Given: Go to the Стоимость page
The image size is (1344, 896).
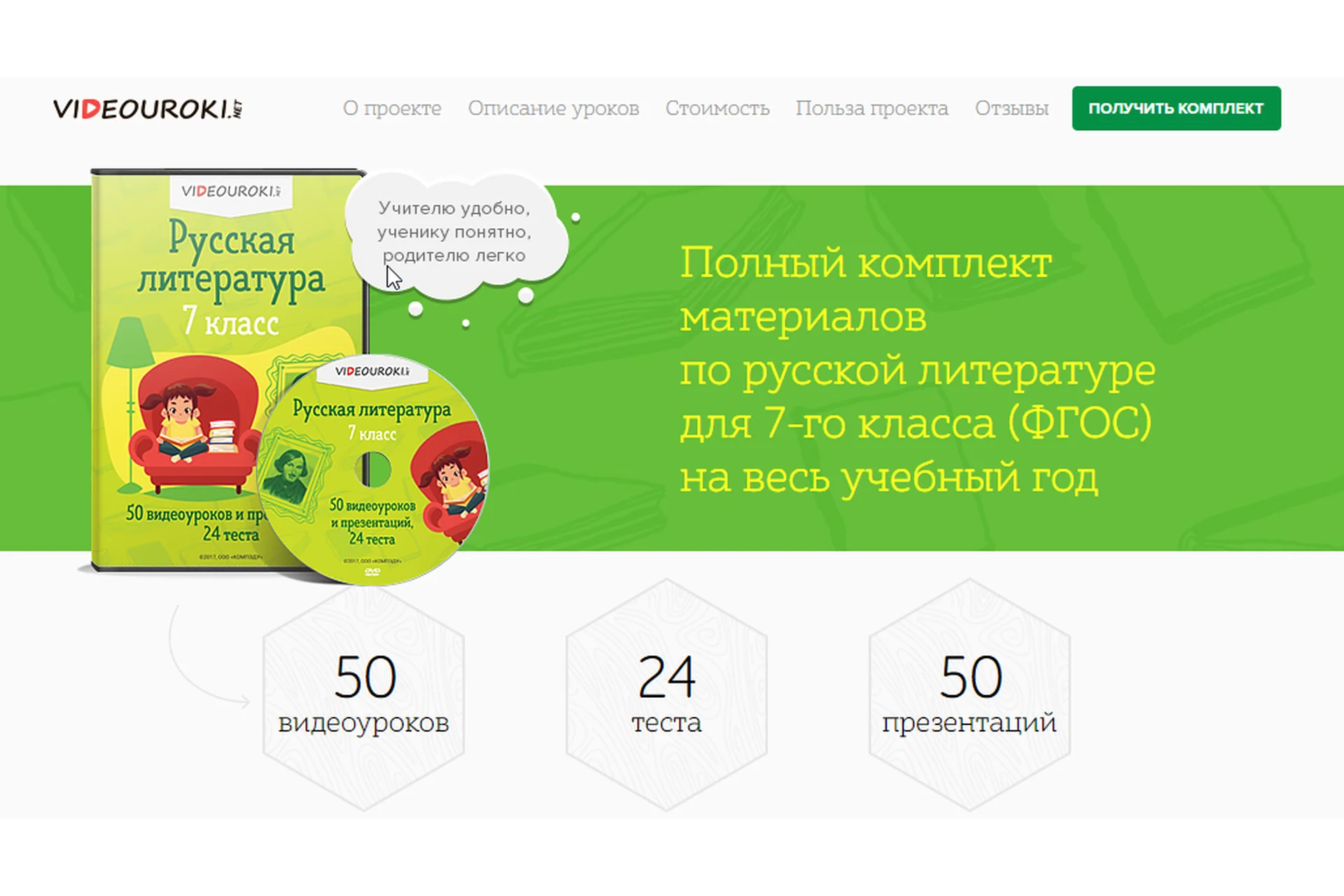Looking at the screenshot, I should (x=718, y=108).
